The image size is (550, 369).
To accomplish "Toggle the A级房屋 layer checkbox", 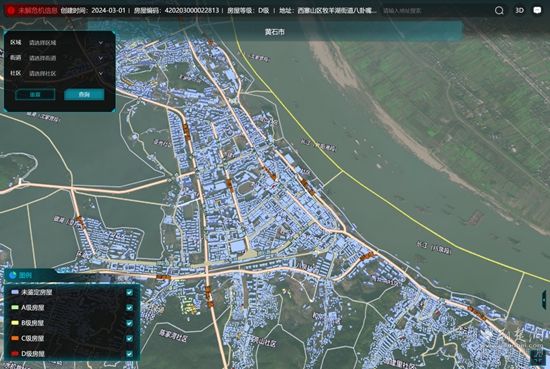I will point(129,308).
